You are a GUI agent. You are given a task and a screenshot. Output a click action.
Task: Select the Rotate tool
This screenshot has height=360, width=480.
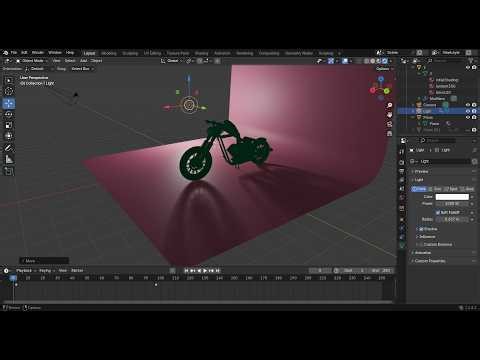tap(9, 114)
